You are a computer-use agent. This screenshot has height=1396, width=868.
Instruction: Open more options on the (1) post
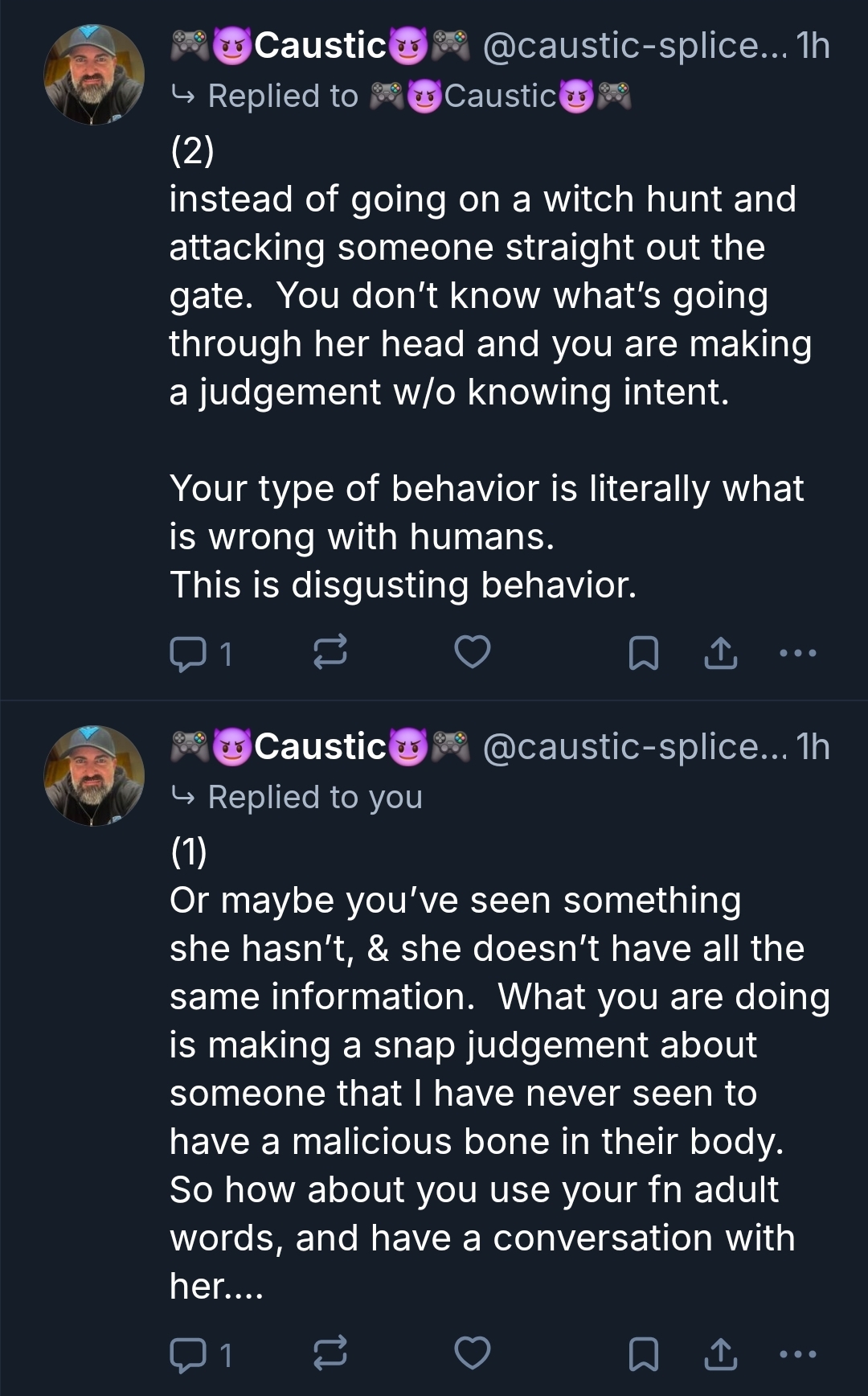coord(798,1354)
